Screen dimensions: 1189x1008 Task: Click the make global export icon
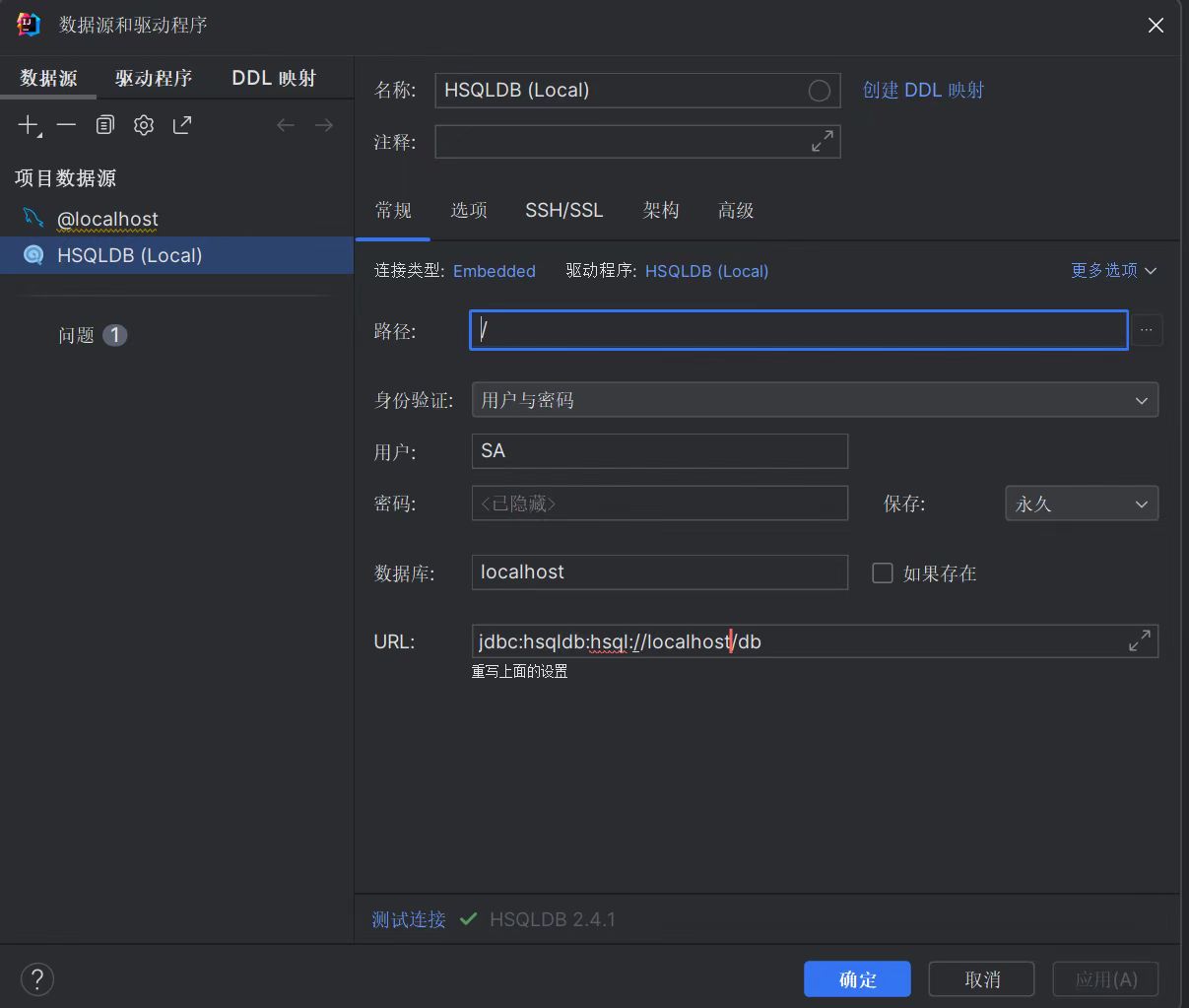[182, 125]
